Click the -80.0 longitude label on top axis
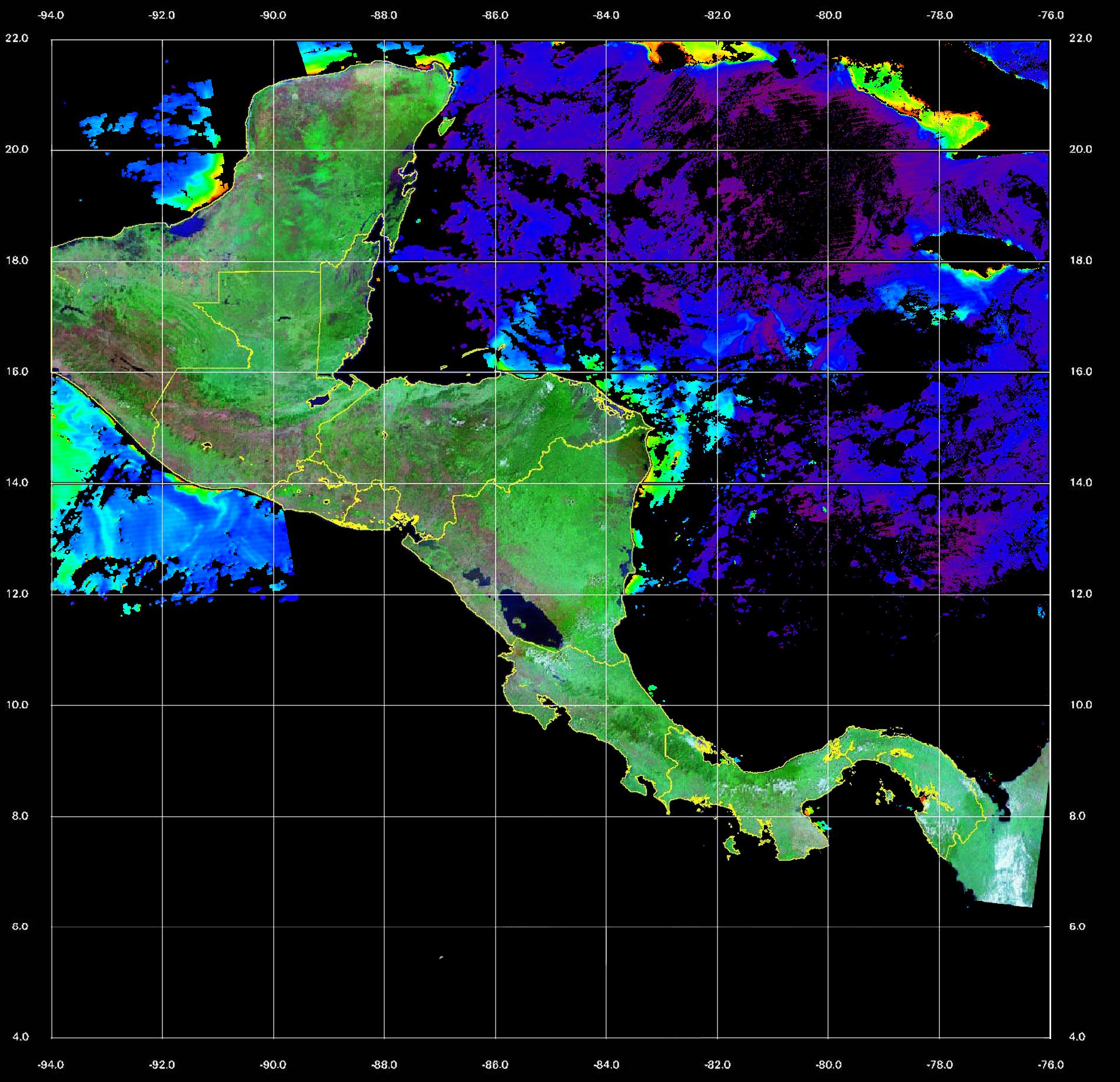 (x=829, y=15)
